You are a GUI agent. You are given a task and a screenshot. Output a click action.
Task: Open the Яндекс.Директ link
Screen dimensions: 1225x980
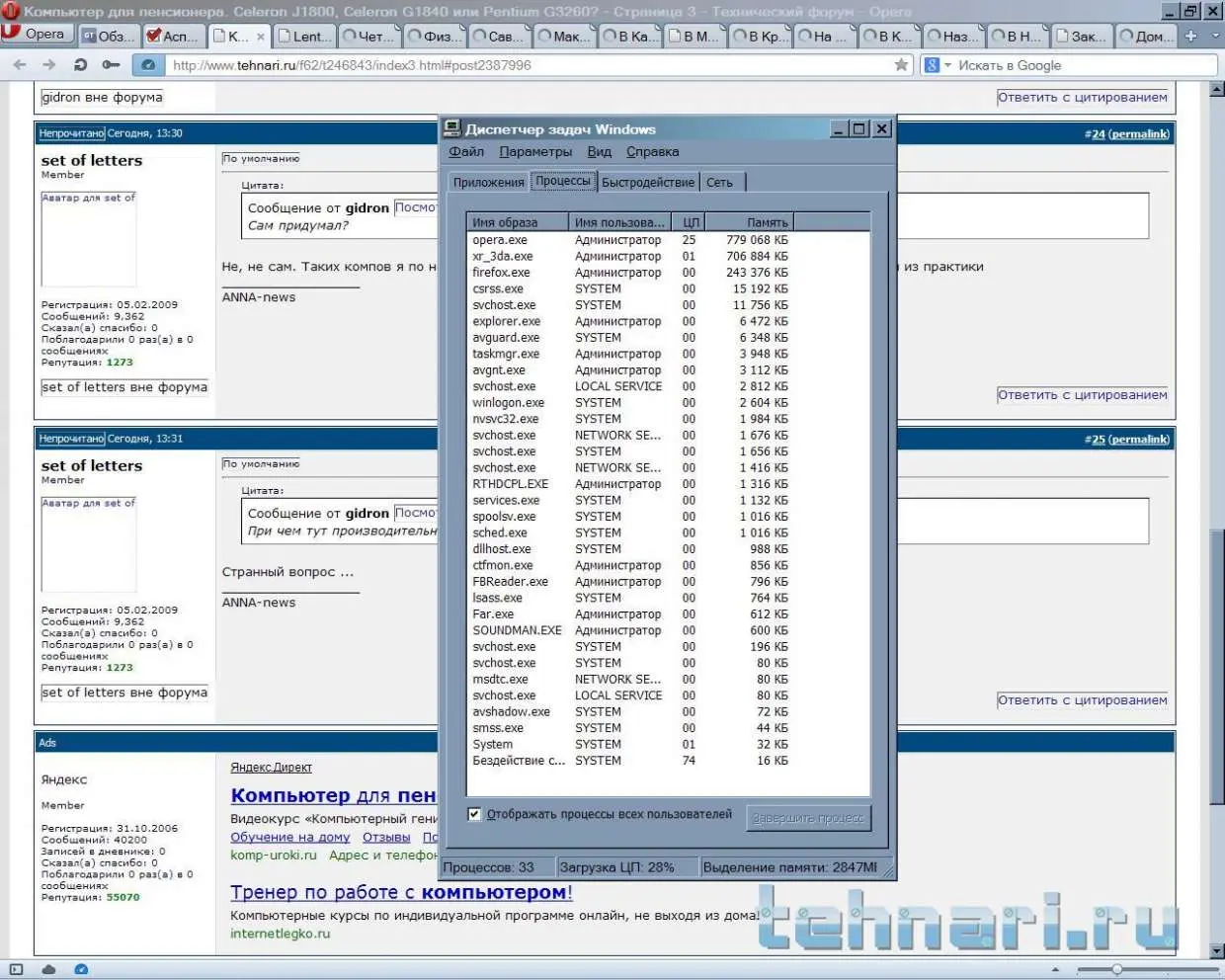pos(271,768)
